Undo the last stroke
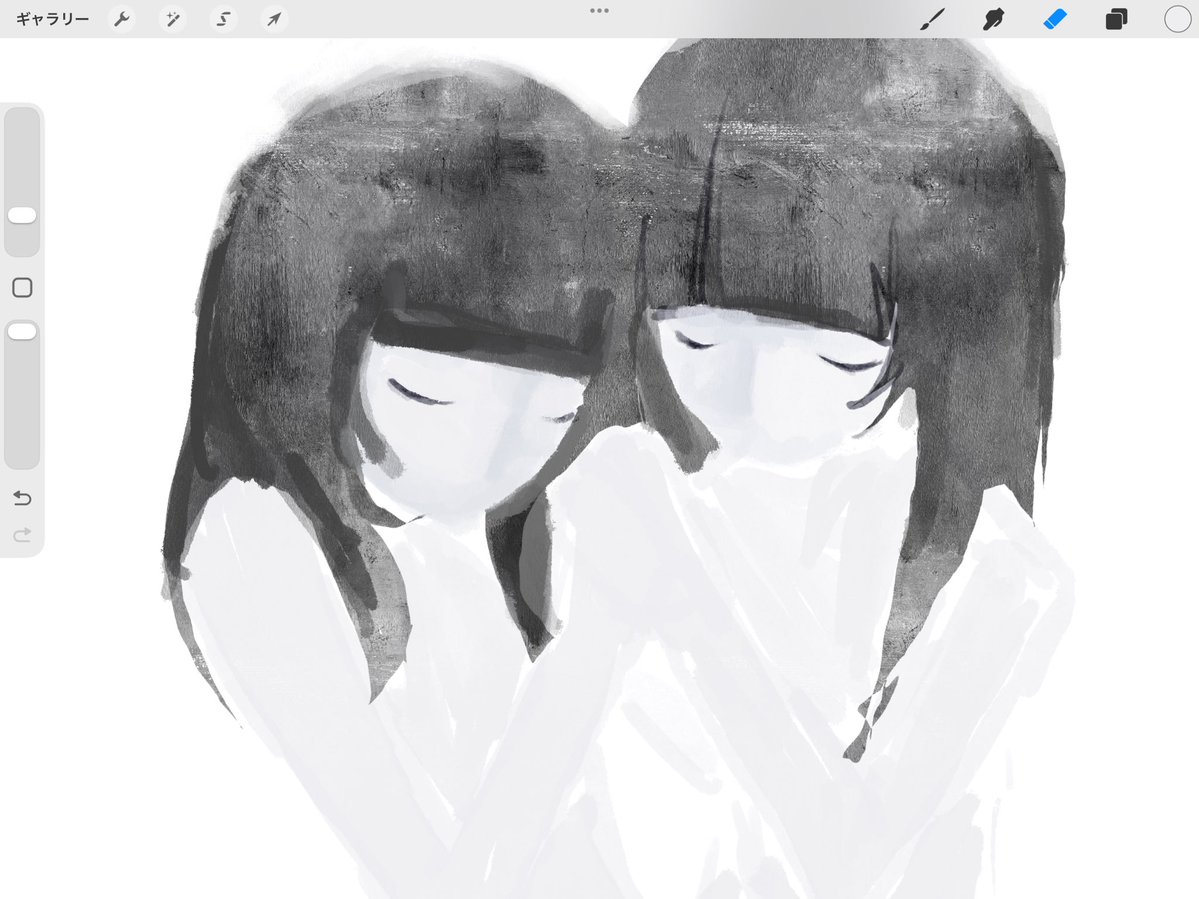The height and width of the screenshot is (899, 1199). (22, 498)
